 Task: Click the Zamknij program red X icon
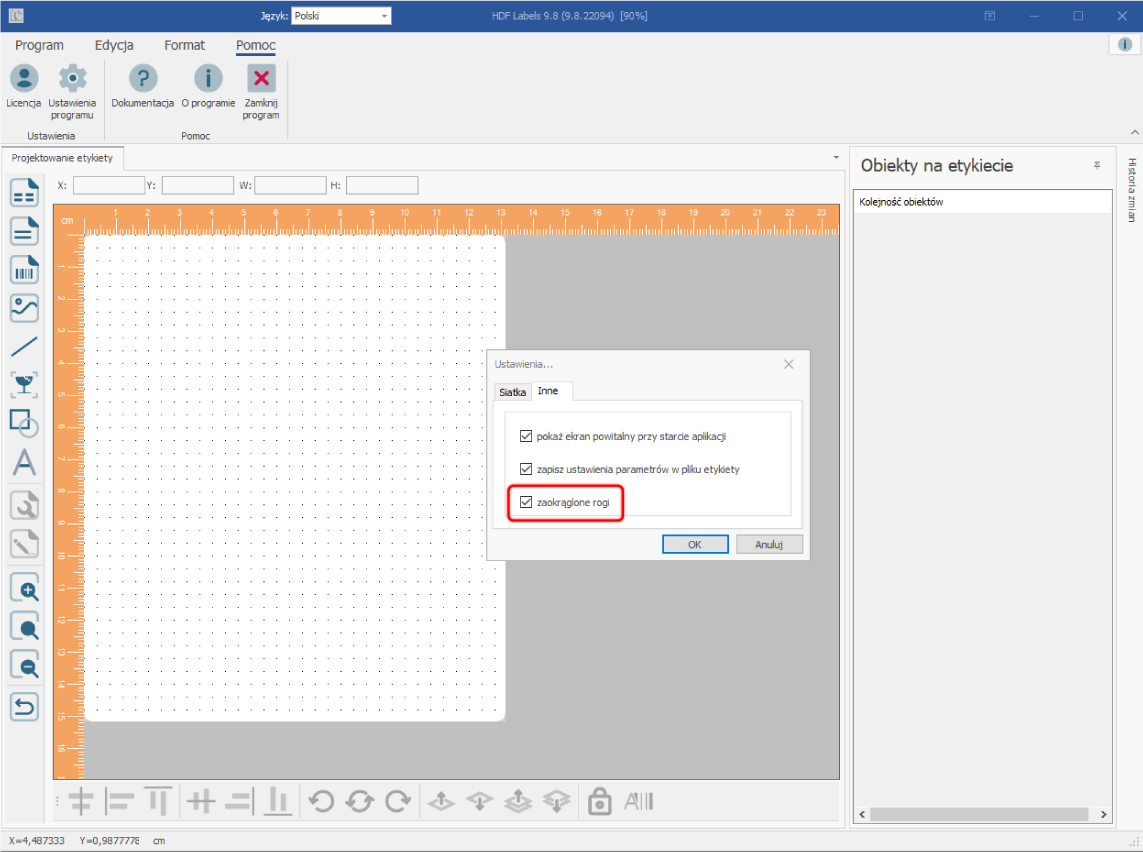click(x=261, y=78)
